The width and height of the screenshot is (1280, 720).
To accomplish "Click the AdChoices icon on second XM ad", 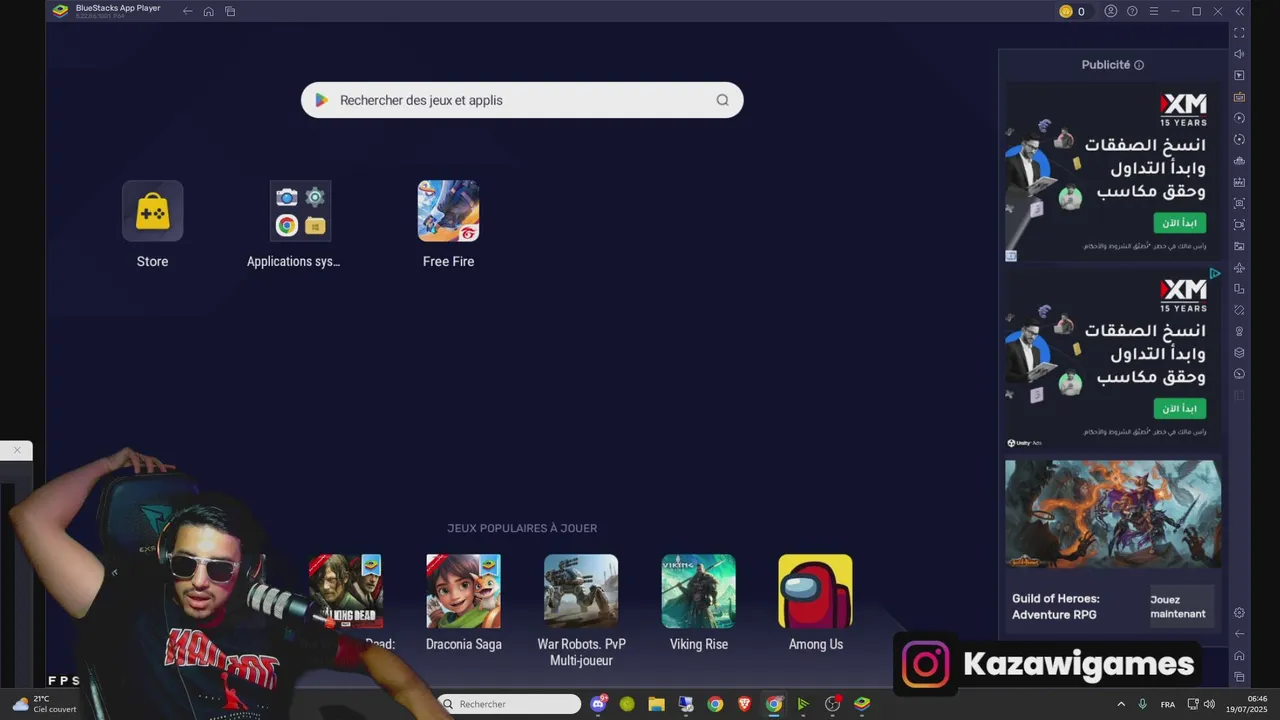I will pos(1214,273).
